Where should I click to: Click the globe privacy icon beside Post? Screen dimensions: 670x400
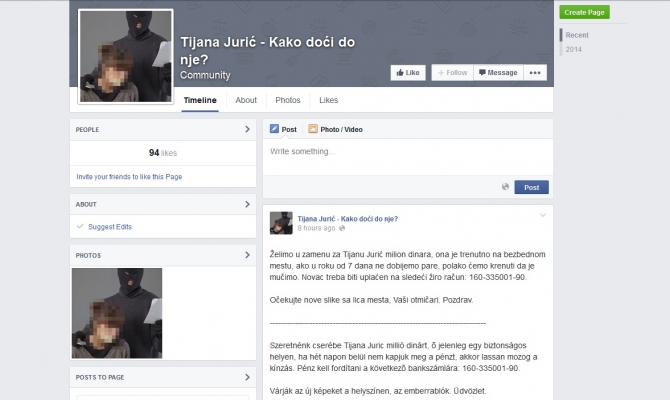[505, 187]
